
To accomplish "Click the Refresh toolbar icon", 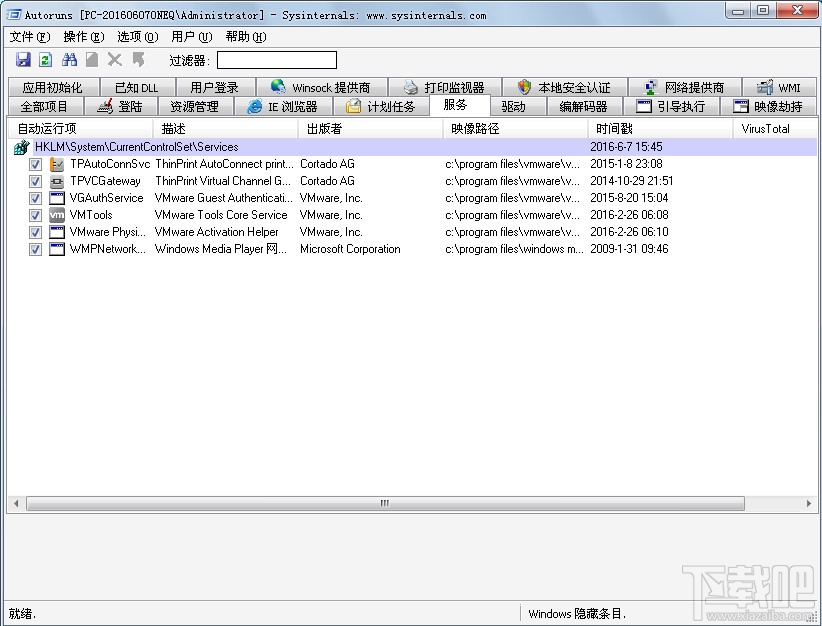I will point(46,60).
